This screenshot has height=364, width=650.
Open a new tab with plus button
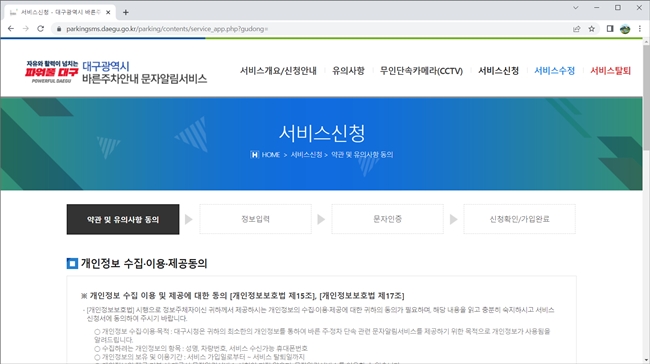click(126, 12)
